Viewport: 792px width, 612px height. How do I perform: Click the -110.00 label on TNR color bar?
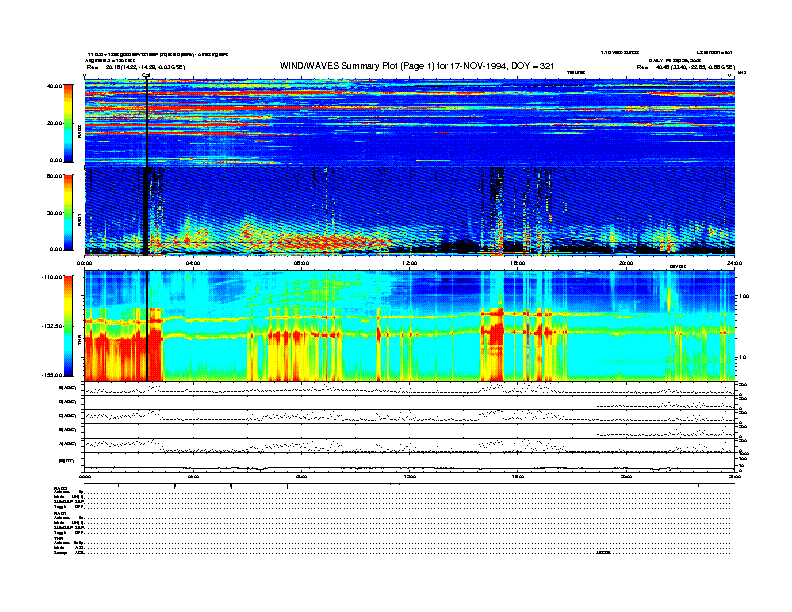(53, 277)
